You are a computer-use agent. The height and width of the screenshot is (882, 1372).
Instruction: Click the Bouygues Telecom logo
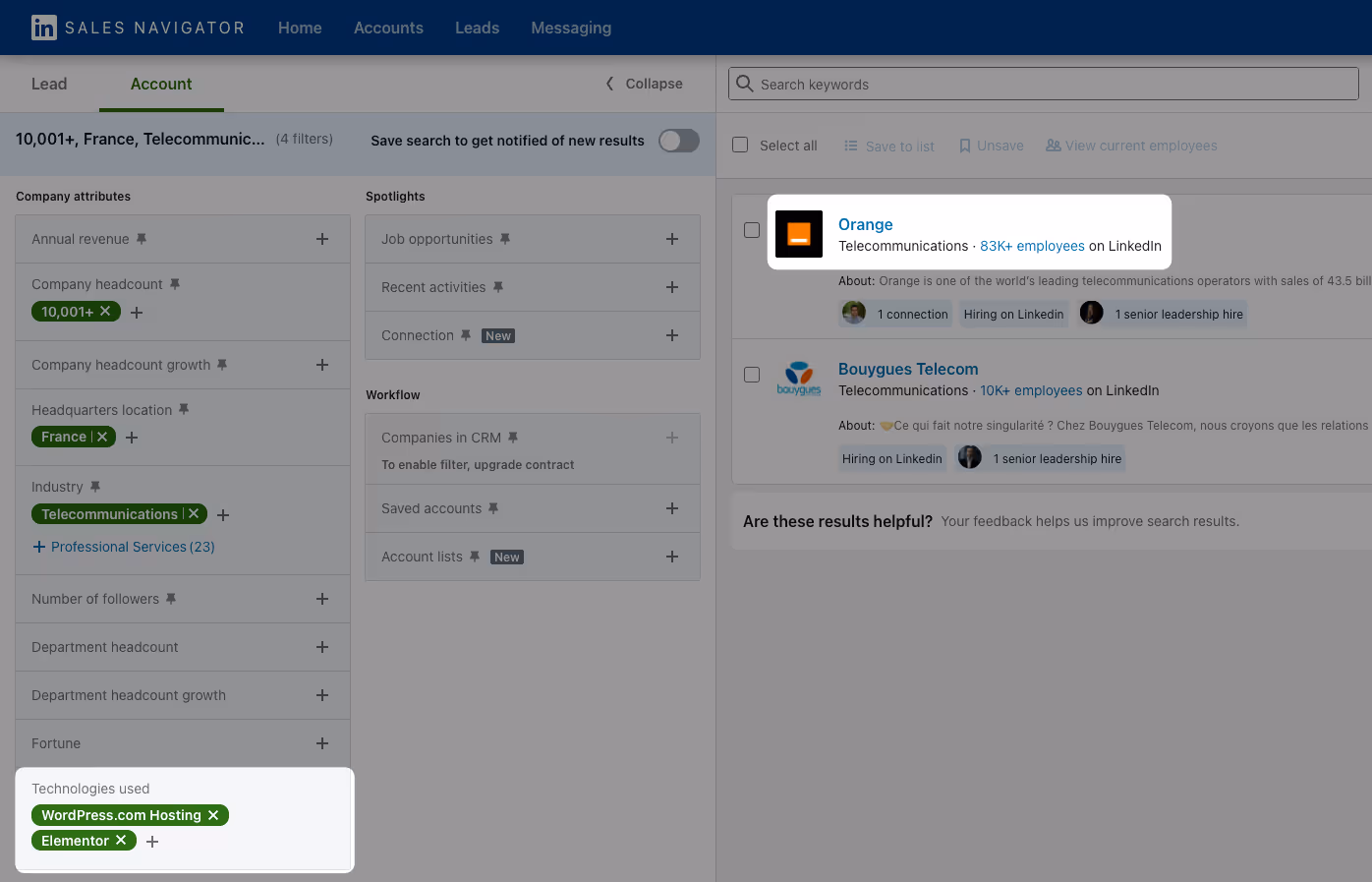pos(799,379)
